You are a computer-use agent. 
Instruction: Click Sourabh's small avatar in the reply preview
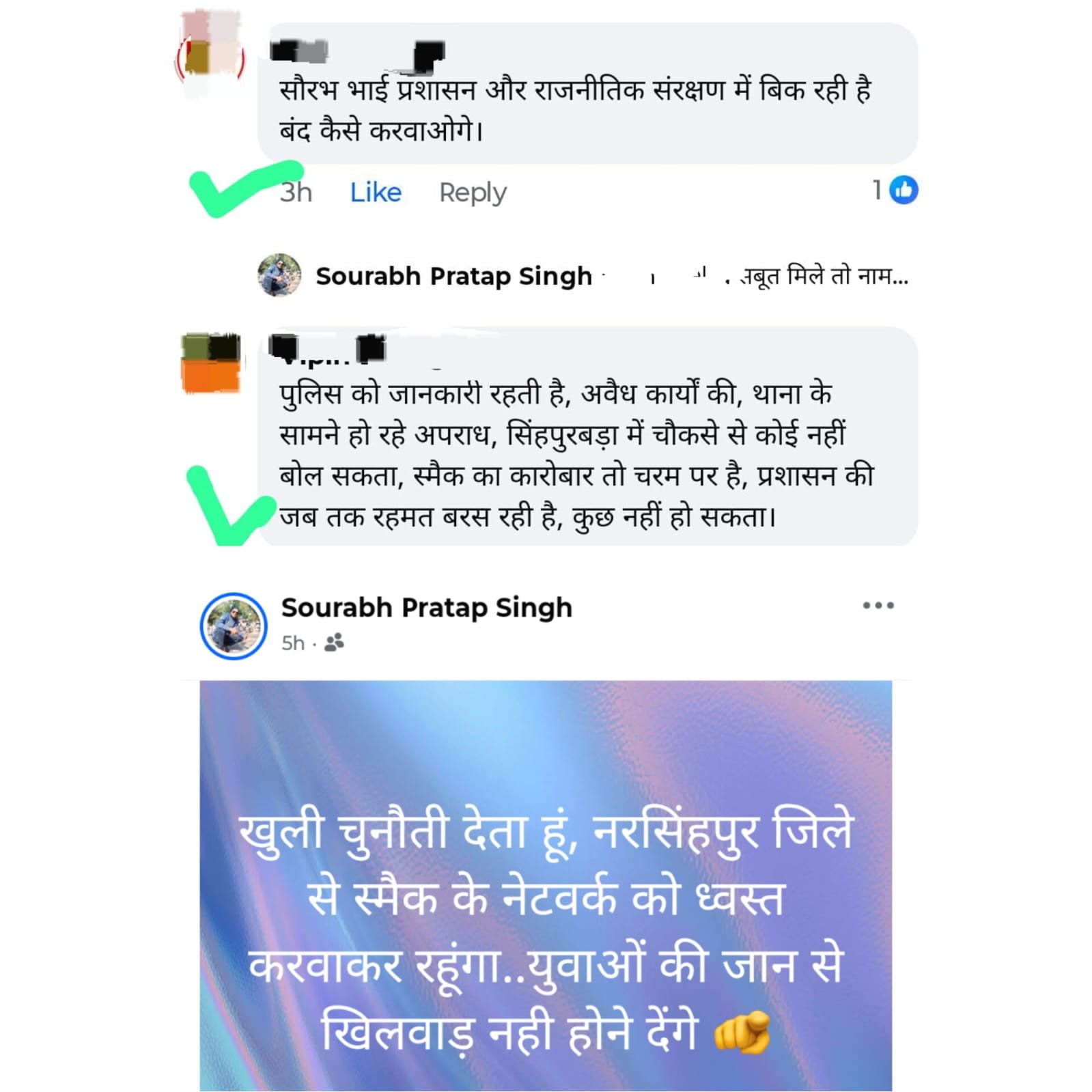tap(279, 275)
